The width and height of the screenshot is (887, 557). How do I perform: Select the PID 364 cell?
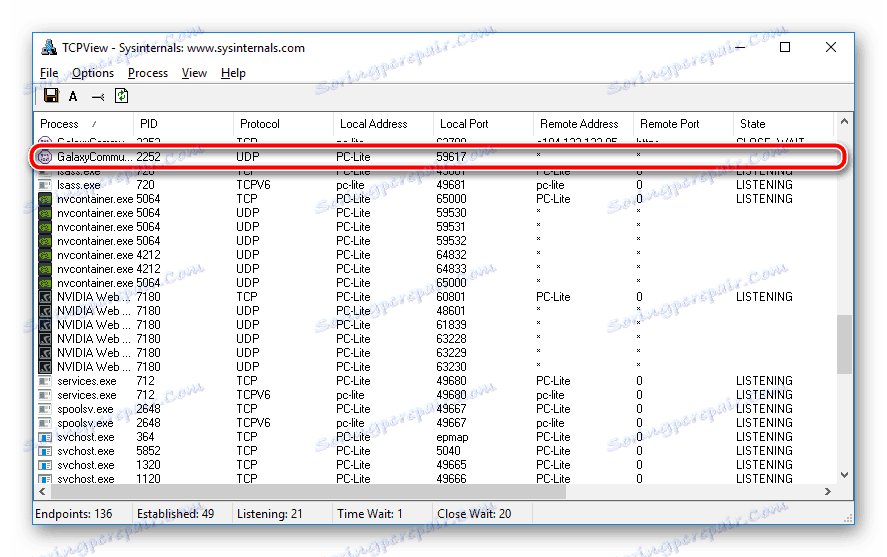[x=145, y=437]
